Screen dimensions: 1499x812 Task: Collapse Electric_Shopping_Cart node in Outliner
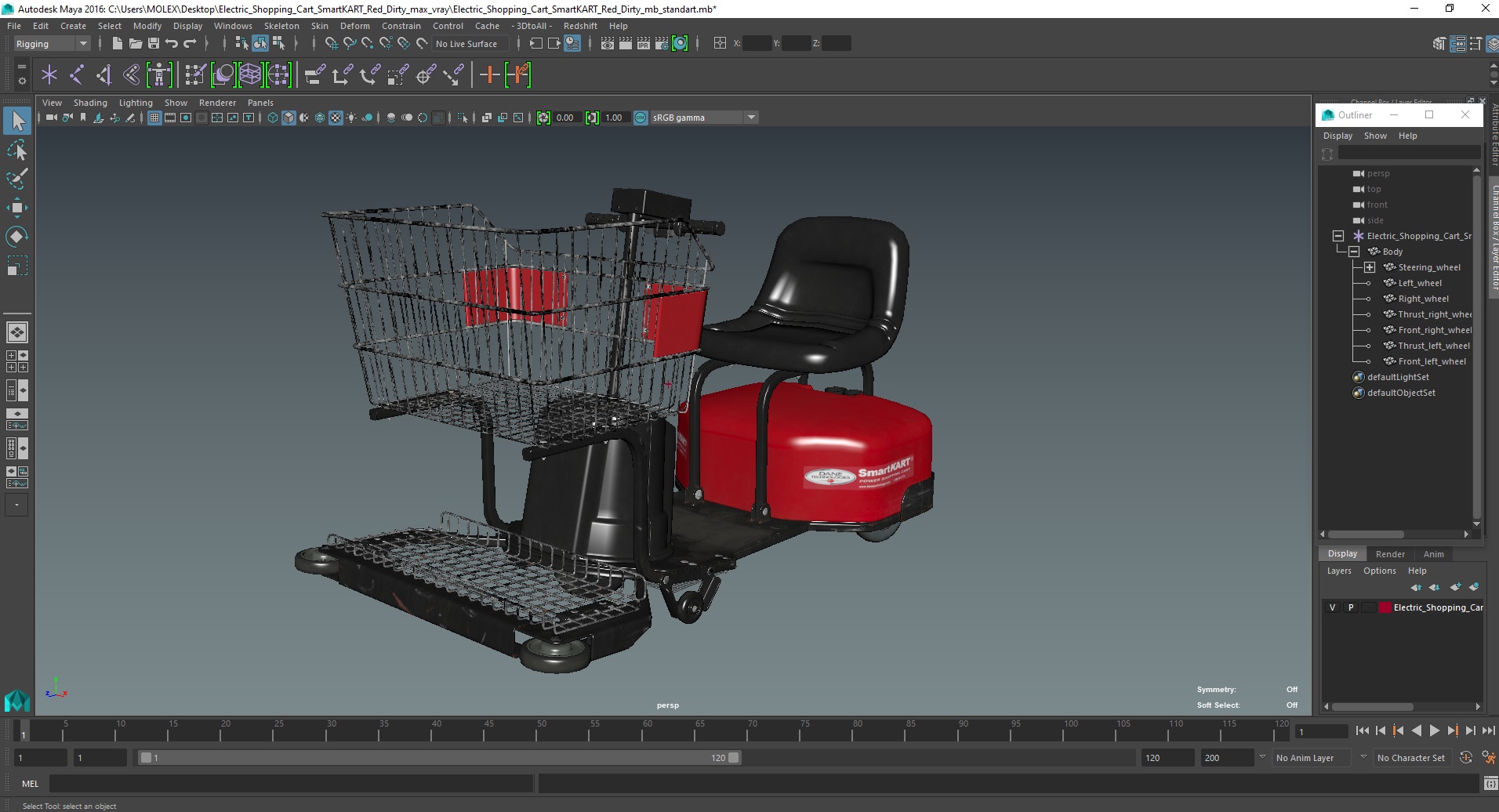[1338, 236]
